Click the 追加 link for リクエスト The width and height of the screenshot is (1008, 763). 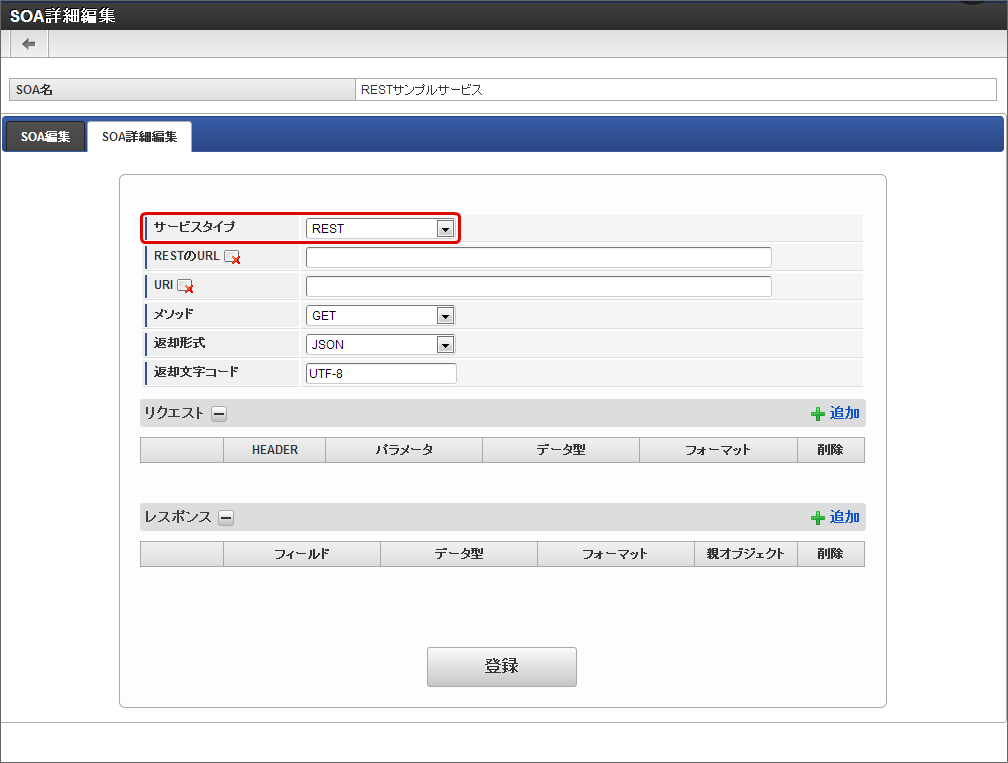(x=844, y=413)
